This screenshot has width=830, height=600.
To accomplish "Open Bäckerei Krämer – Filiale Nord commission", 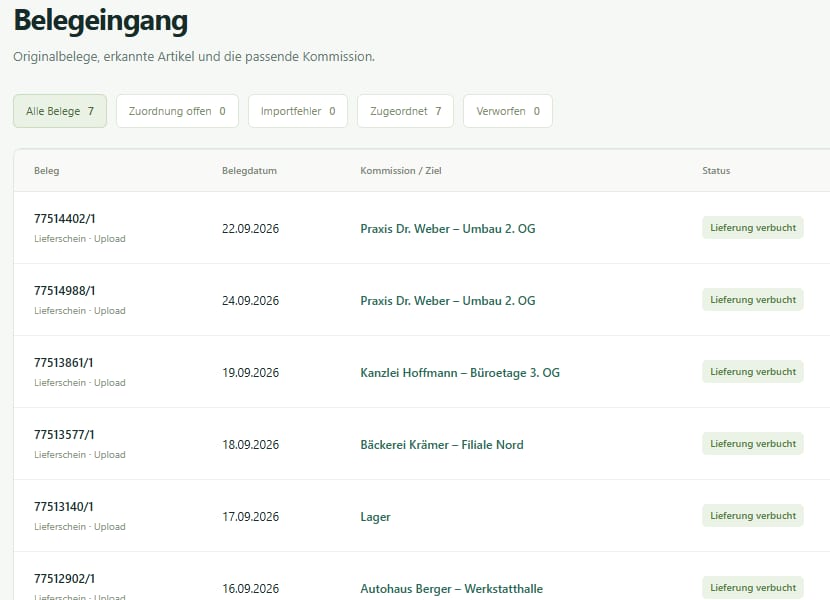I will click(x=442, y=445).
